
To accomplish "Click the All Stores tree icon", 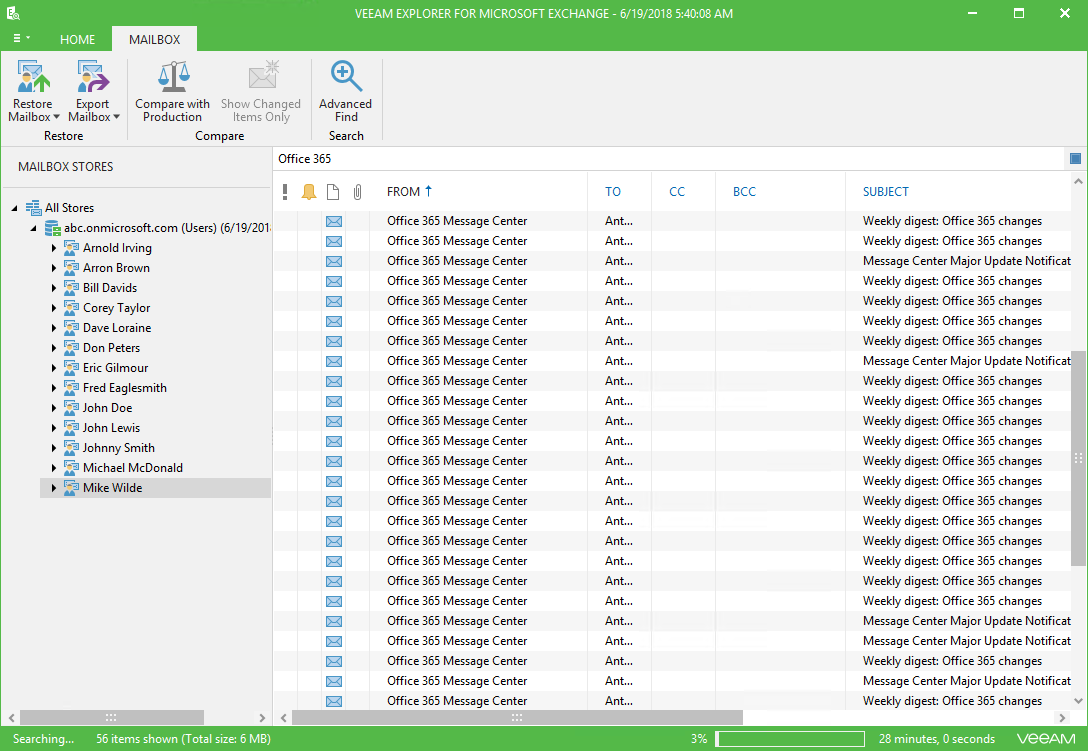I will pyautogui.click(x=33, y=208).
